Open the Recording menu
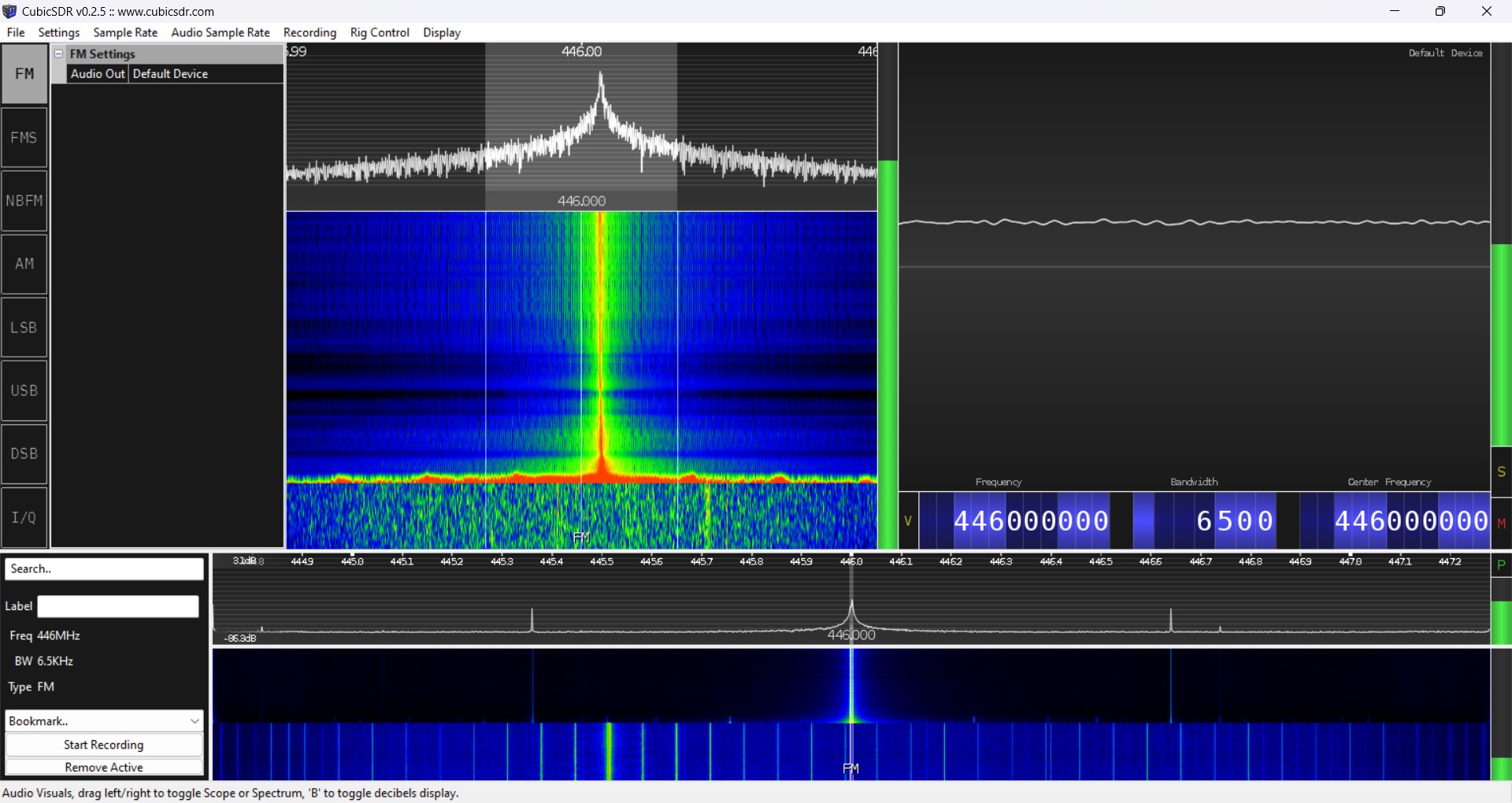Image resolution: width=1512 pixels, height=803 pixels. pyautogui.click(x=309, y=32)
